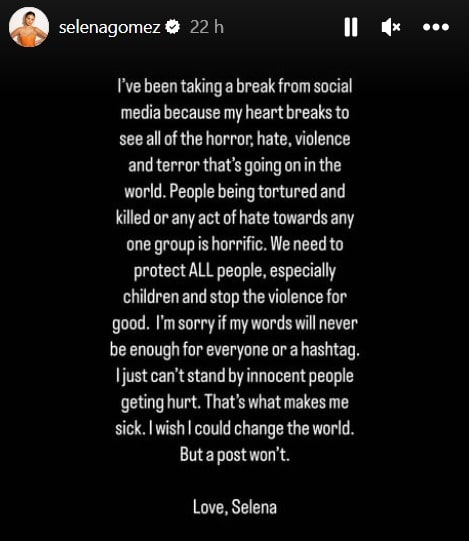This screenshot has width=469, height=541.
Task: Tap the line "sick. I wish I could change the world."
Action: point(235,429)
